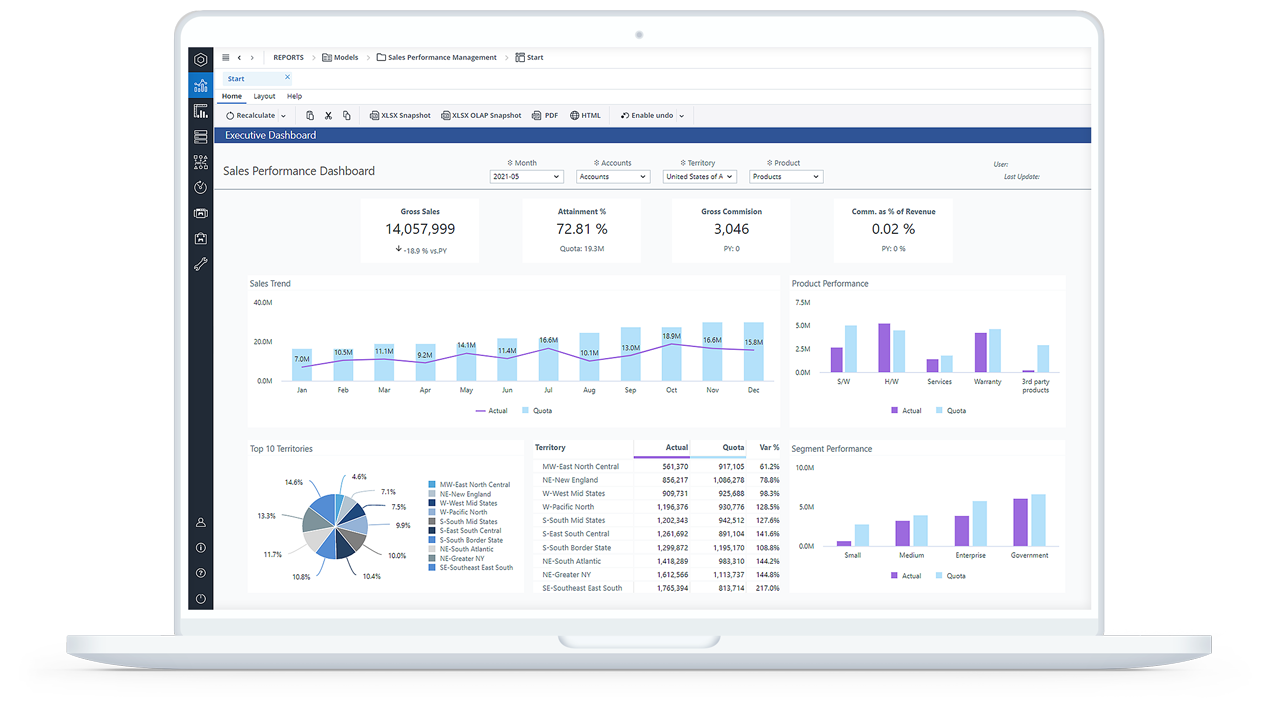This screenshot has width=1280, height=720.
Task: Select the NE-Greater NY table row
Action: 658,575
